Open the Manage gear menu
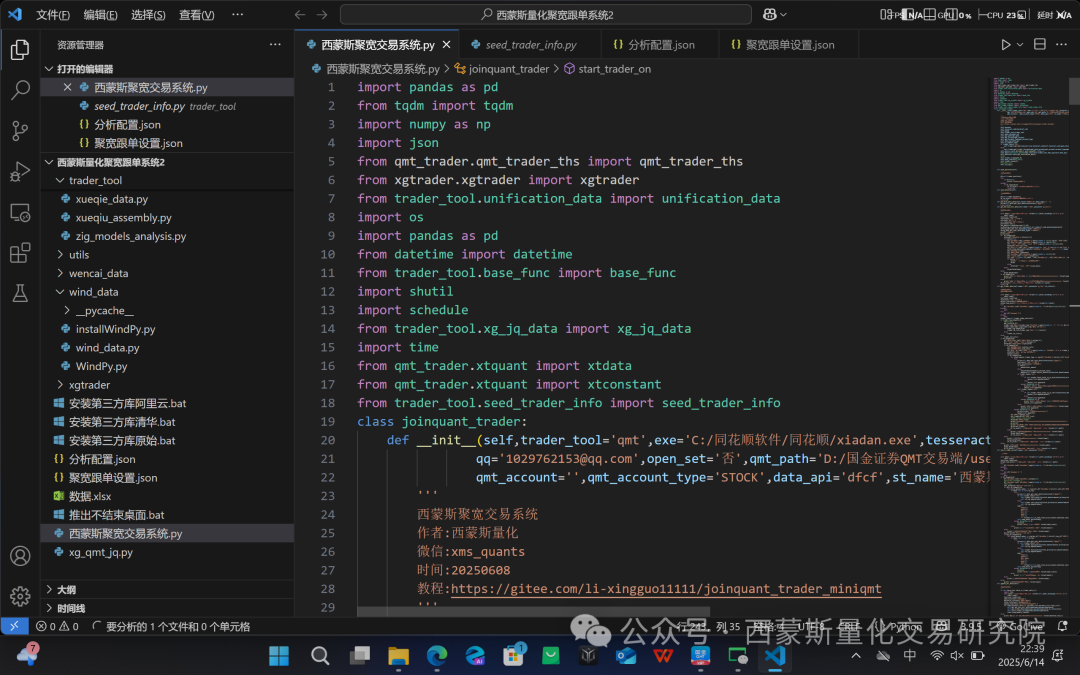Viewport: 1080px width, 675px height. click(20, 596)
